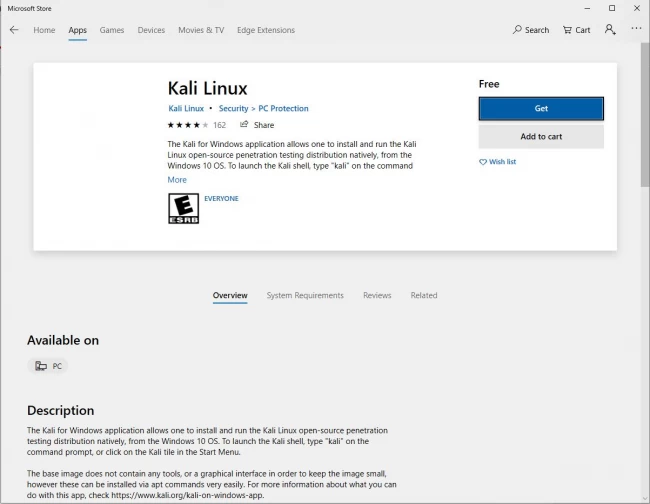Click the ESRB Everyone rating badge
Screen dimensions: 650x504
[183, 208]
